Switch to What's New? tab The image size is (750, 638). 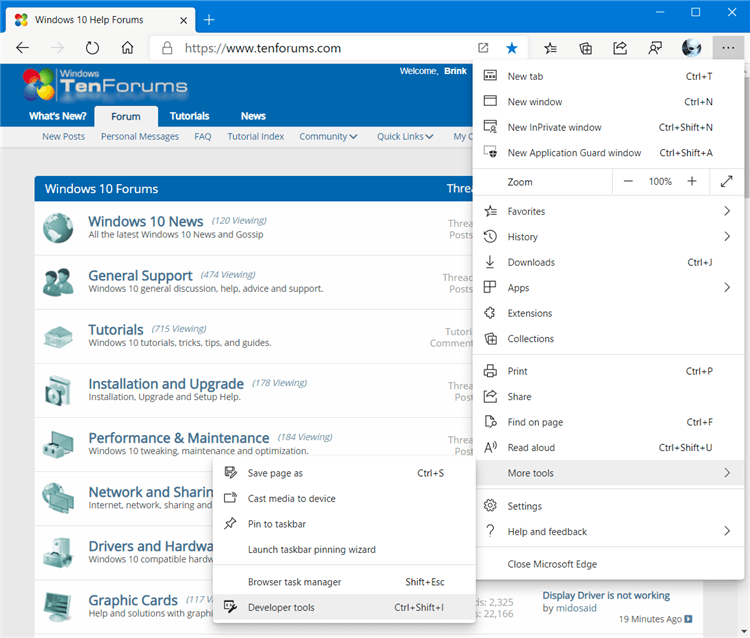[x=57, y=116]
